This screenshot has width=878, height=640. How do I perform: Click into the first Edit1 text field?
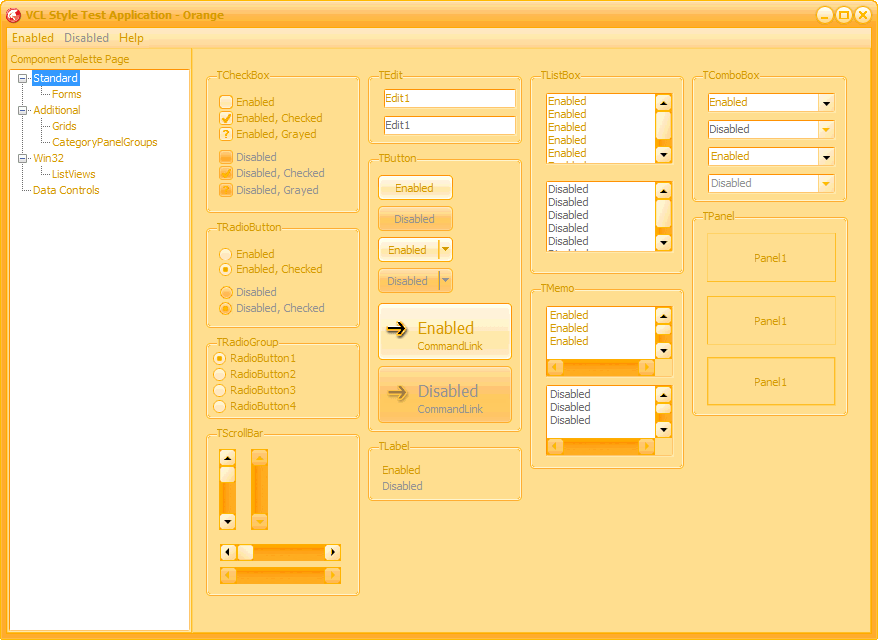point(449,98)
